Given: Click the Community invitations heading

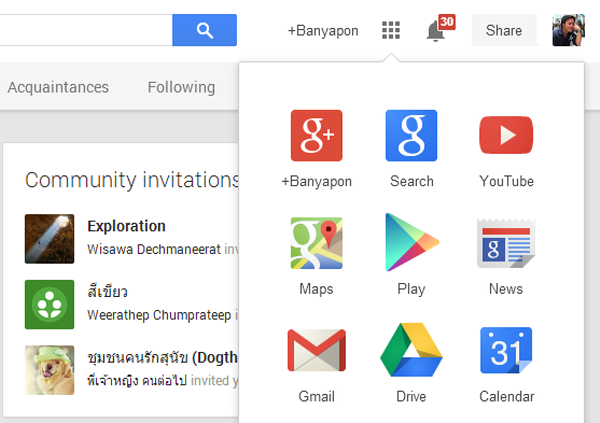Looking at the screenshot, I should pos(132,180).
